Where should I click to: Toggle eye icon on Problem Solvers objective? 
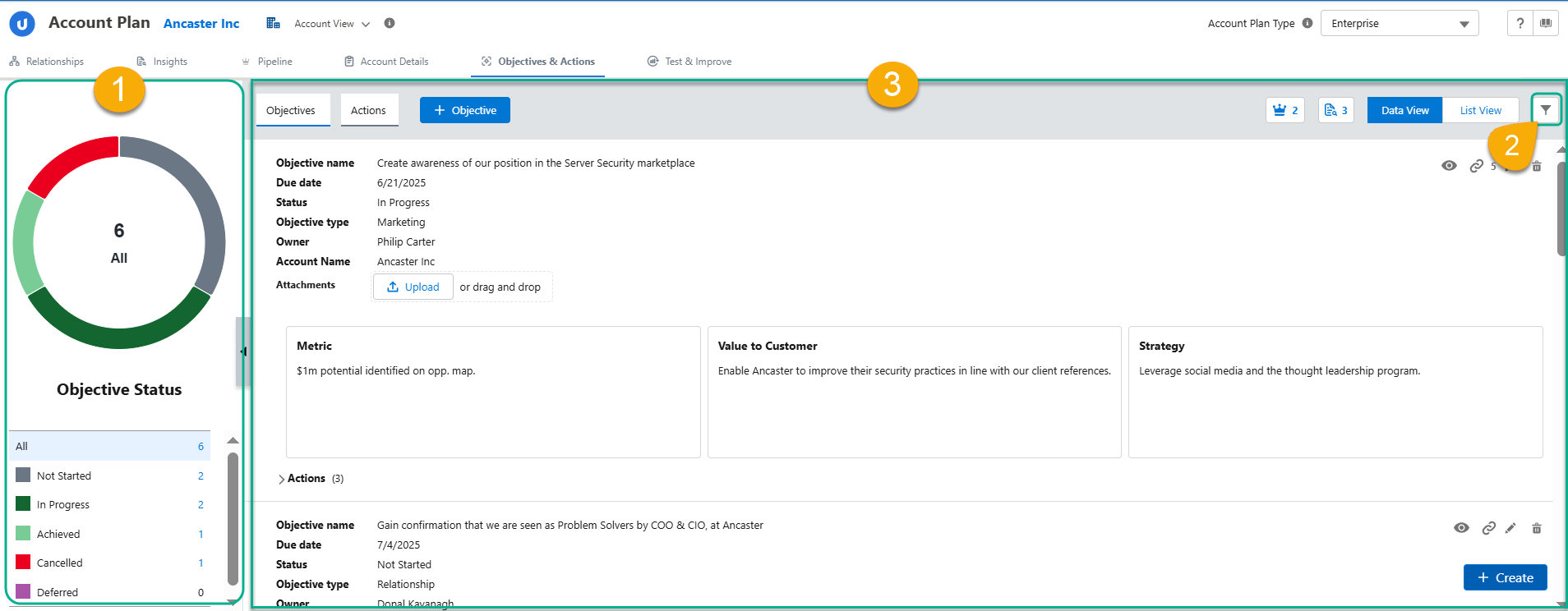point(1461,528)
